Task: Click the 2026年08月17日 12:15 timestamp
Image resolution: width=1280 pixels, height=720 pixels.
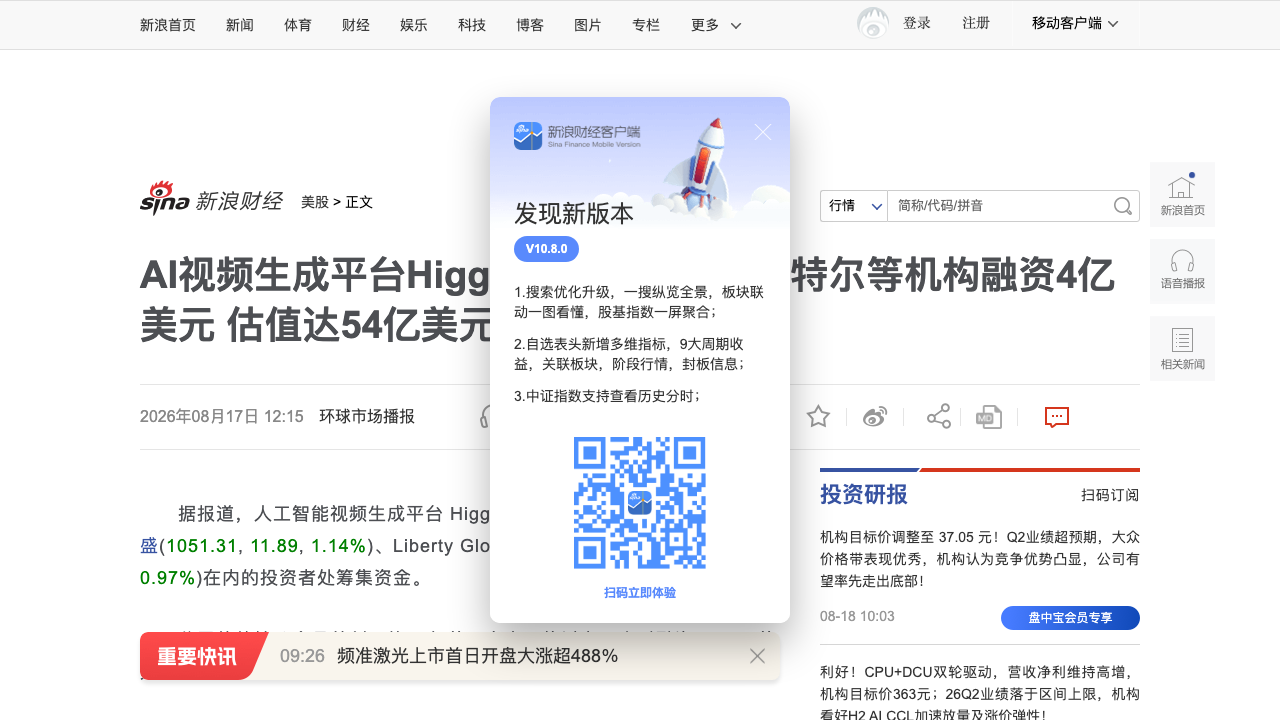Action: [x=222, y=417]
